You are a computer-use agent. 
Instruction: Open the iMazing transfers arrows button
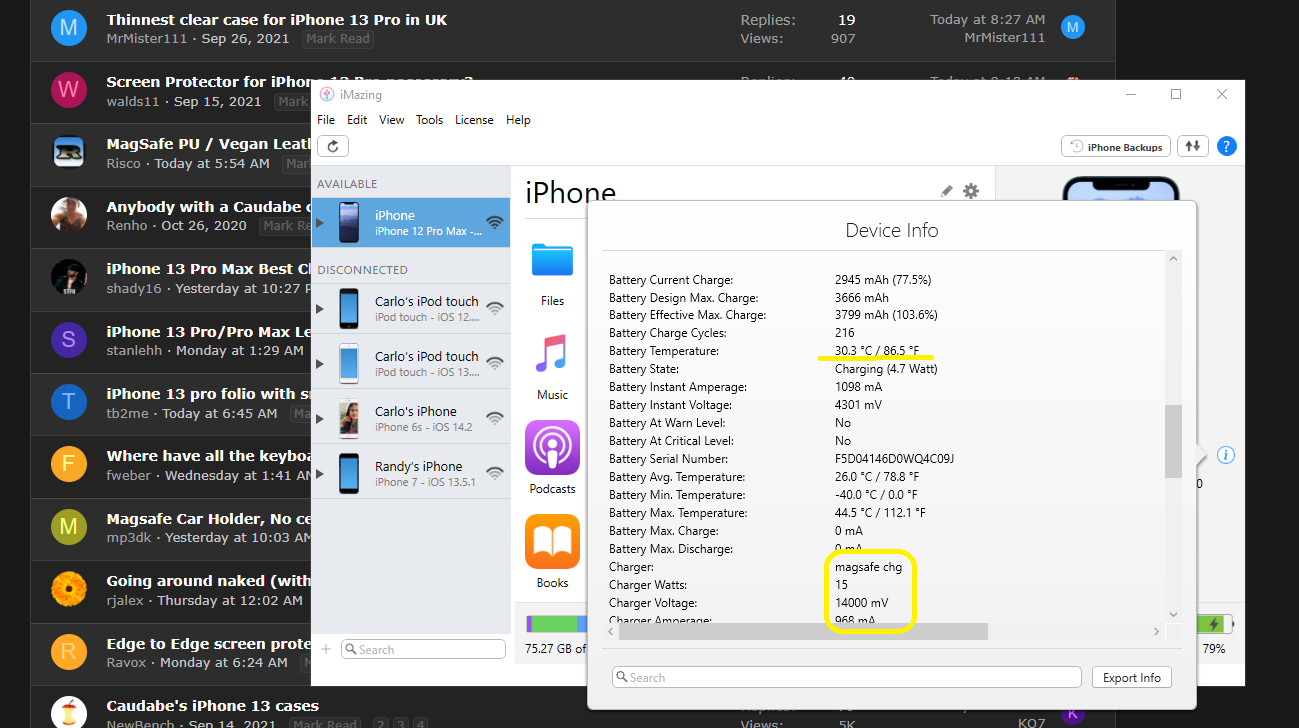[1192, 146]
